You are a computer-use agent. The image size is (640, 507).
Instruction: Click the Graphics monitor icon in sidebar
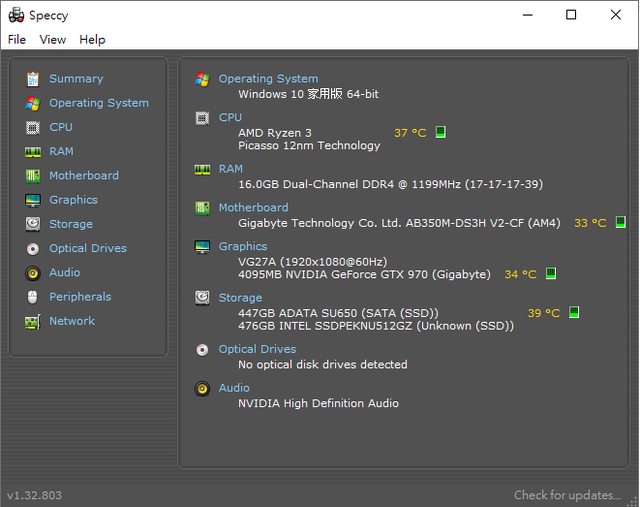coord(33,200)
